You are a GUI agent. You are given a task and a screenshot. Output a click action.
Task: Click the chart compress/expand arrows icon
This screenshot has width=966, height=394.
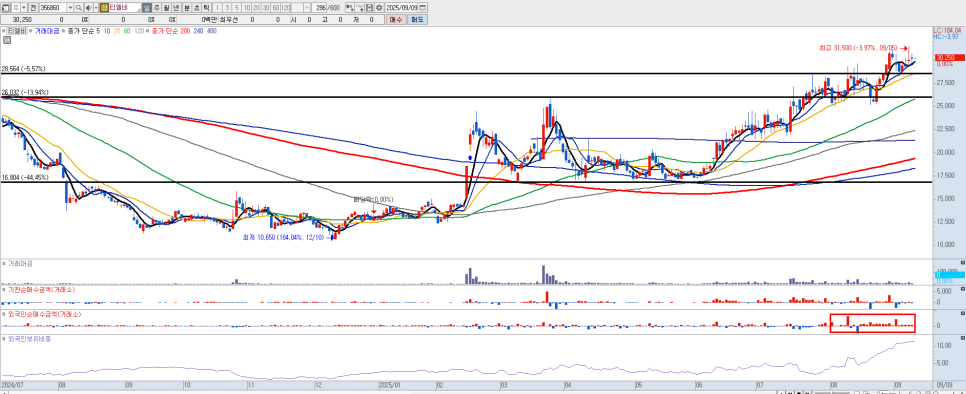tap(350, 7)
